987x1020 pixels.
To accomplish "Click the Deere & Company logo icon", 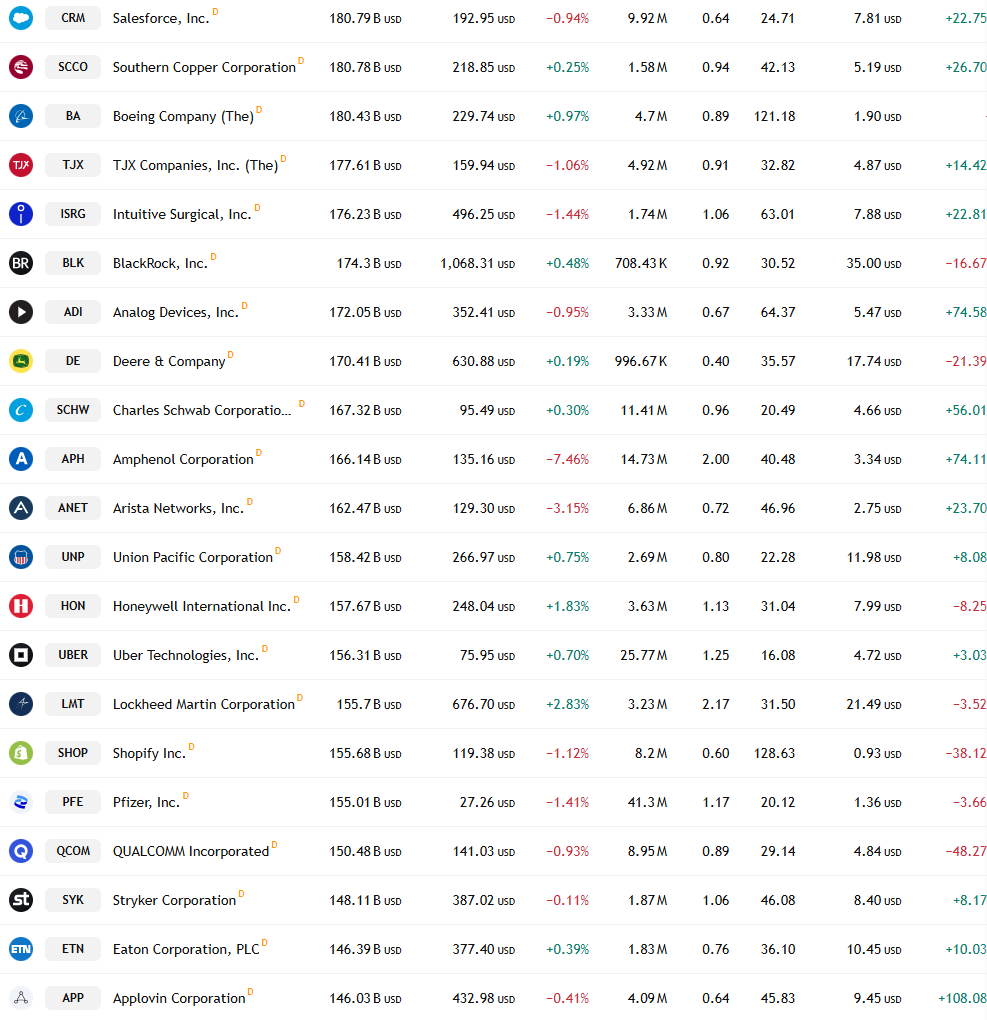I will coord(21,361).
